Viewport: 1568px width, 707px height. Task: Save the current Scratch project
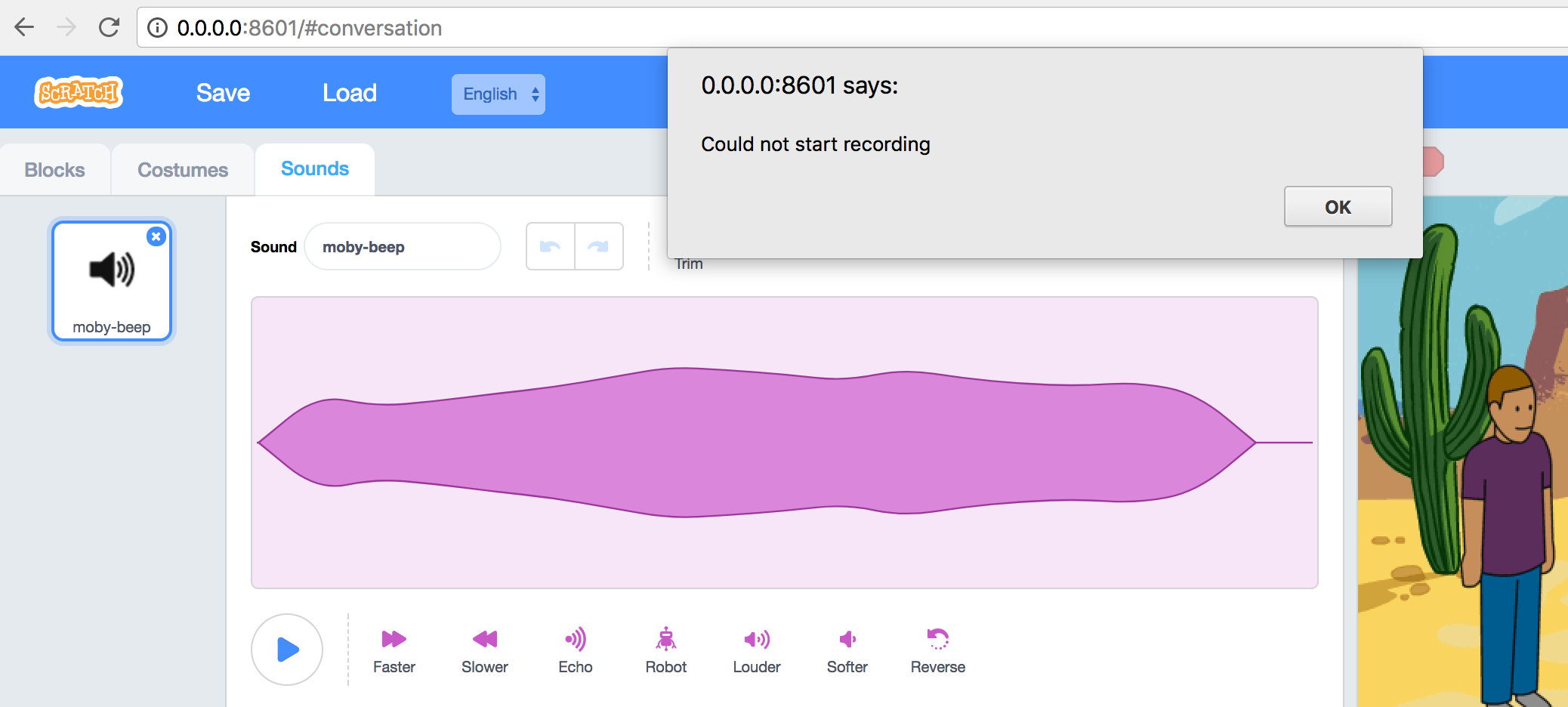click(222, 92)
